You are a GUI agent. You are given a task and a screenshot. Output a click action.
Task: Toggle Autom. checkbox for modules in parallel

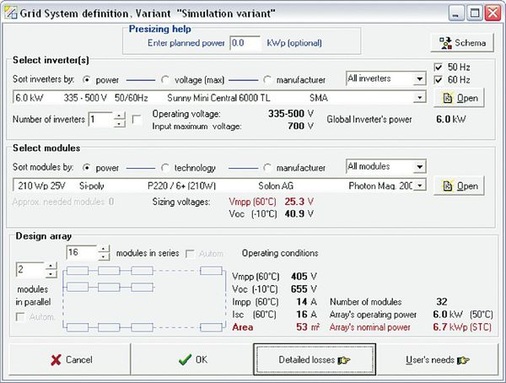[x=21, y=317]
